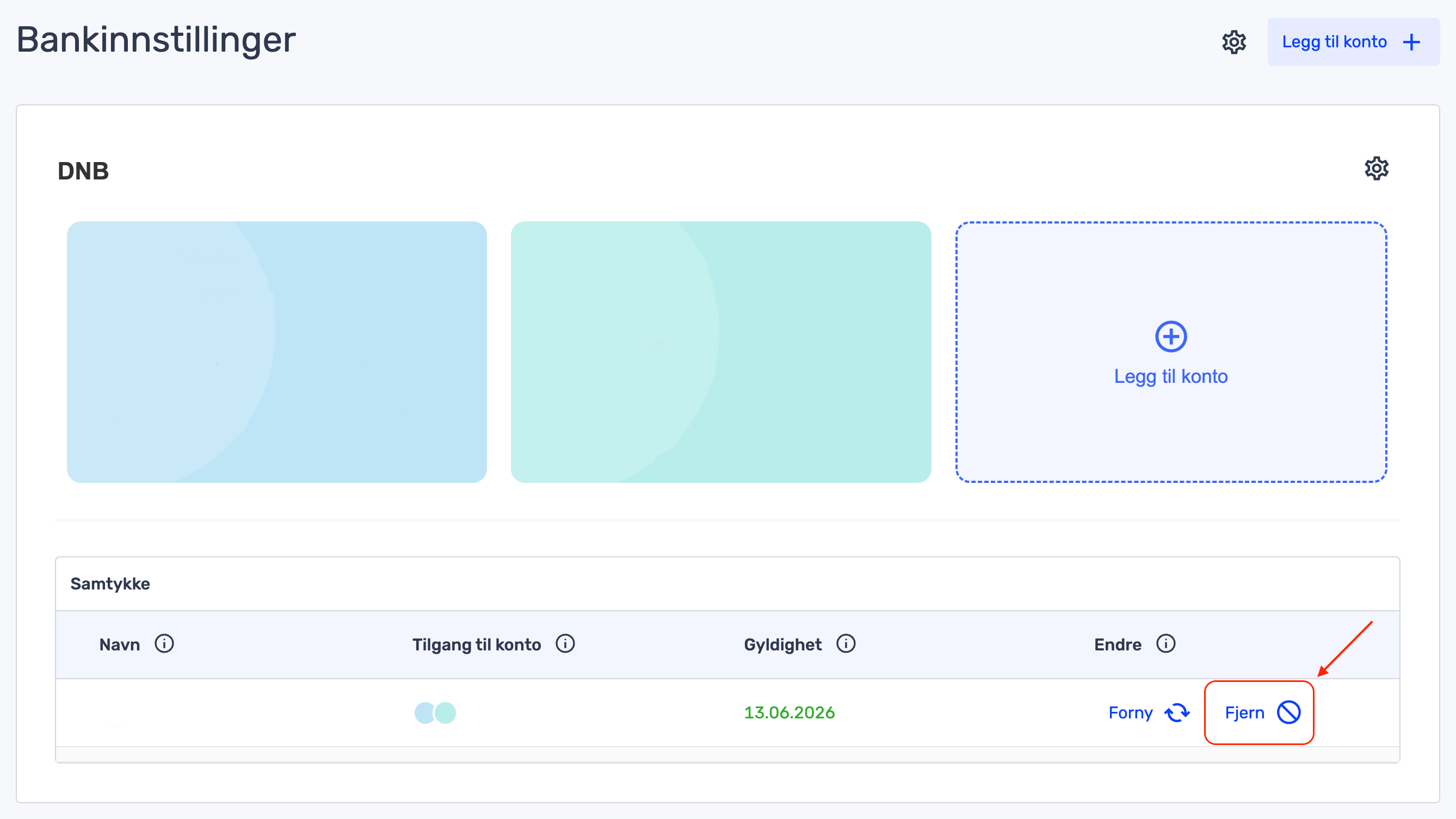The image size is (1456, 819).
Task: Click the Samtykke section heading
Action: (x=110, y=584)
